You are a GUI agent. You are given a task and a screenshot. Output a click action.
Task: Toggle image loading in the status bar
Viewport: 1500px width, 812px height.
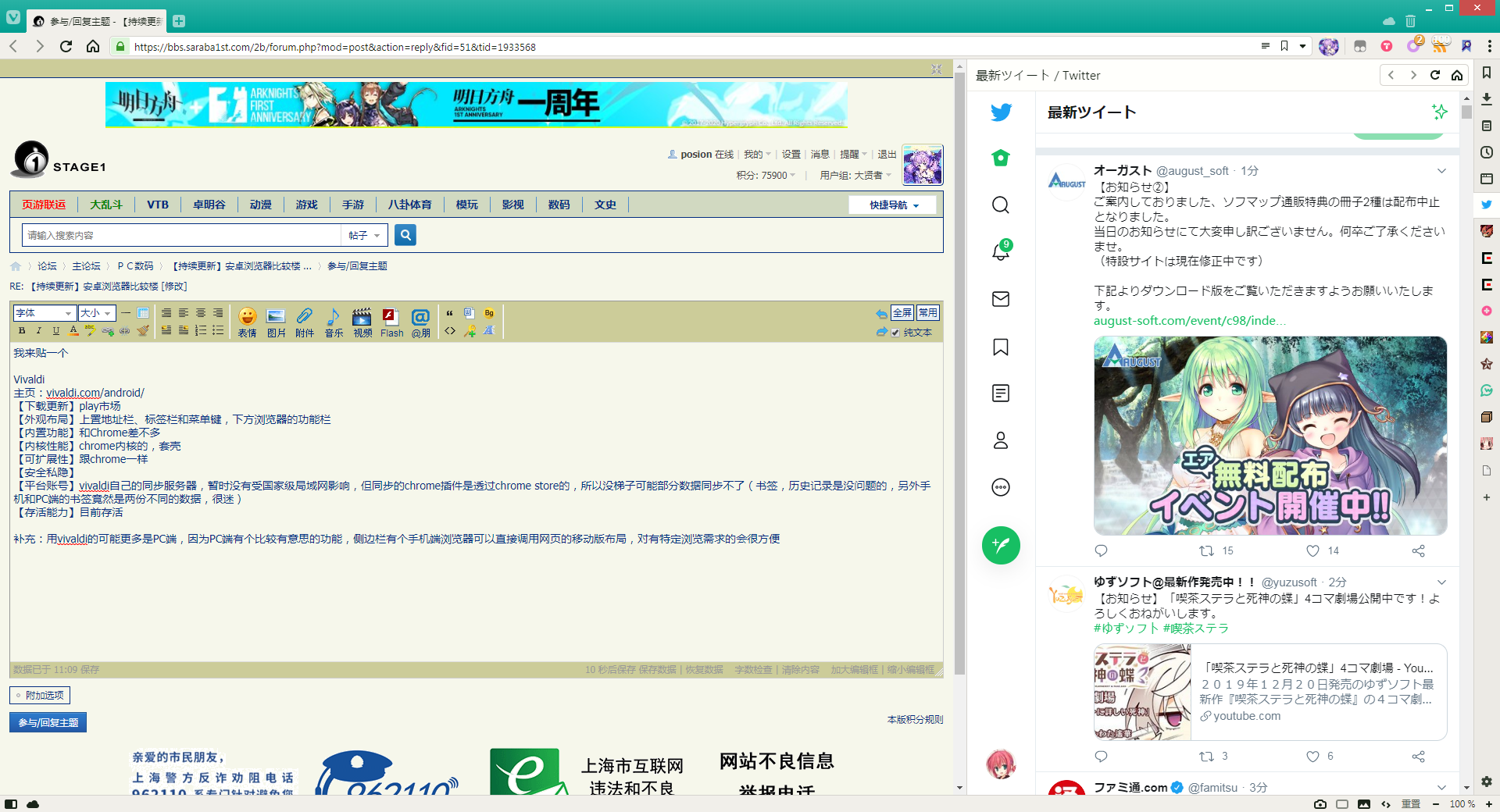1364,804
